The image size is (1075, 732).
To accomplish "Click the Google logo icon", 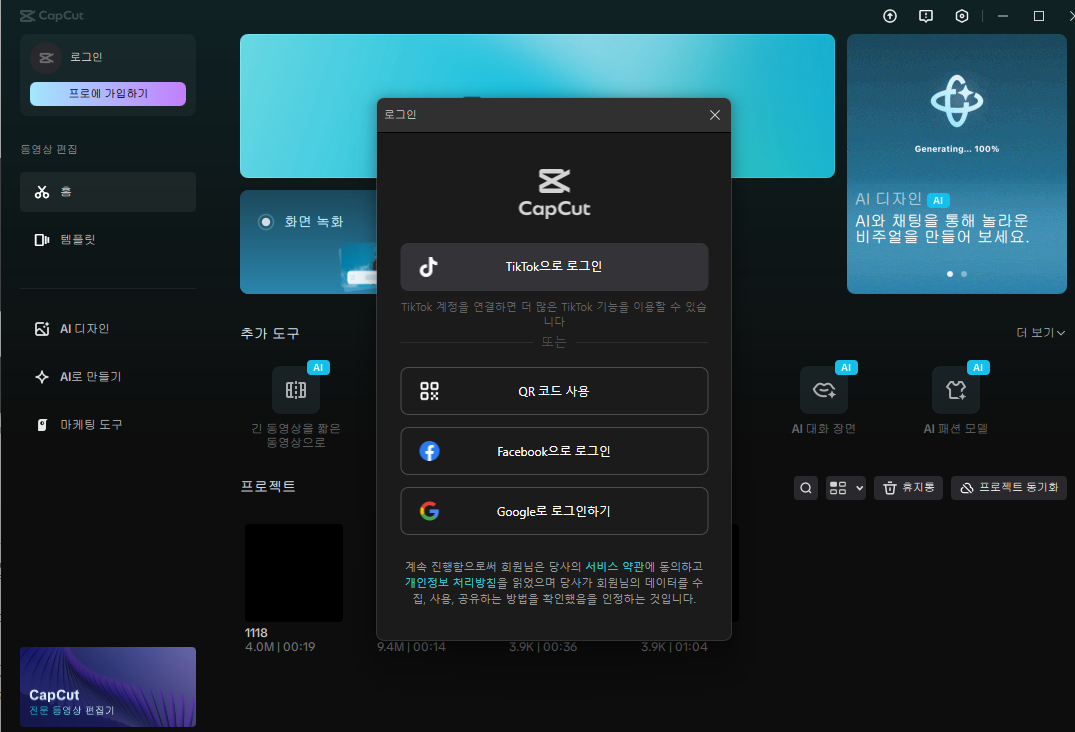I will pos(429,511).
